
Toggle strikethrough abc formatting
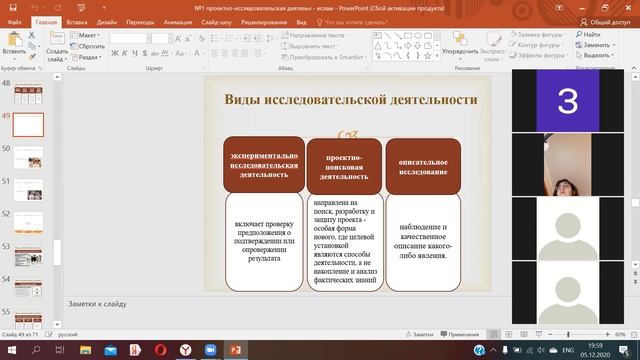click(x=155, y=53)
